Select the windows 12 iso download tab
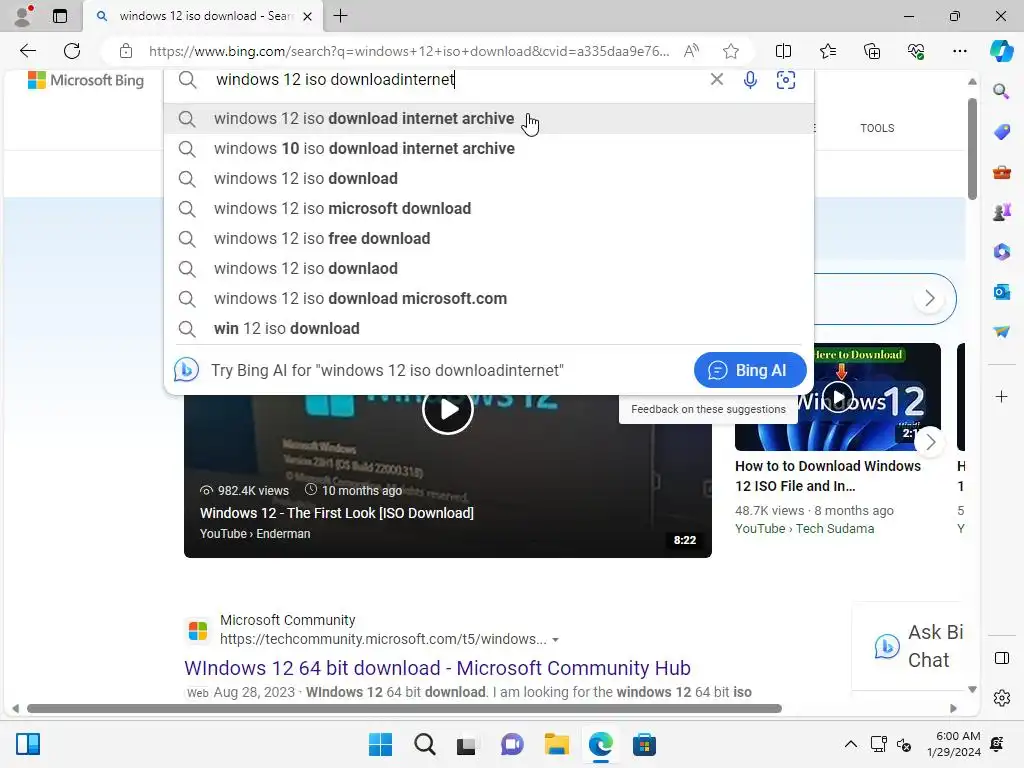The image size is (1024, 768). 203,16
